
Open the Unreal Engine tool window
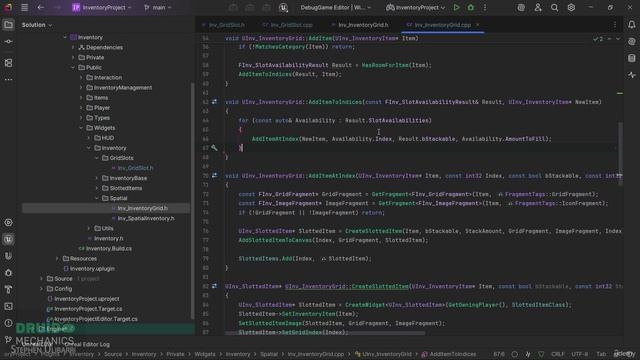8,239
